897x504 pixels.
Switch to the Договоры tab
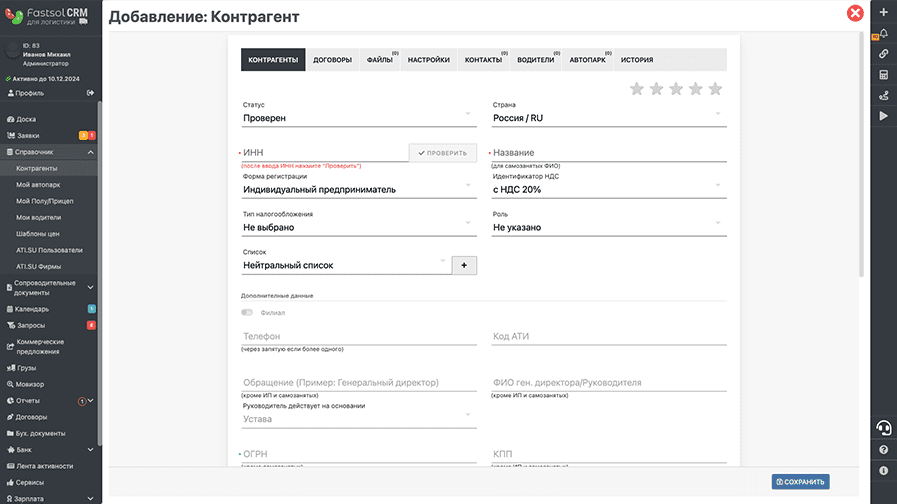pyautogui.click(x=332, y=59)
